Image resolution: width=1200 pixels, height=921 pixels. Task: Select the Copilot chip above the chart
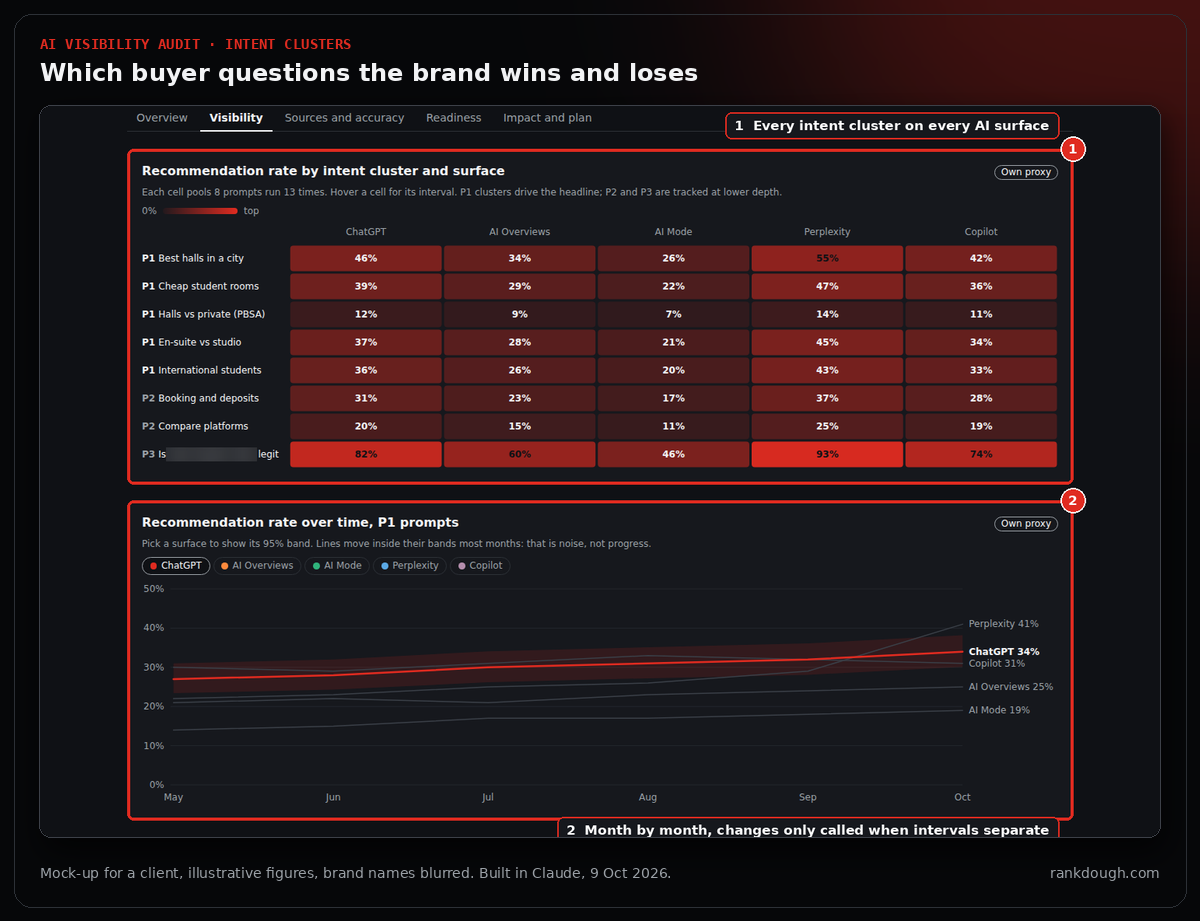[480, 566]
